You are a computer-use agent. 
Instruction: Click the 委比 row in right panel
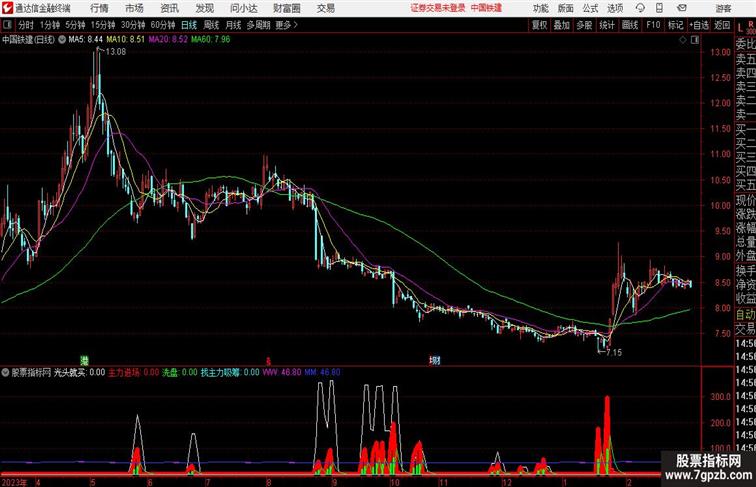coord(745,44)
